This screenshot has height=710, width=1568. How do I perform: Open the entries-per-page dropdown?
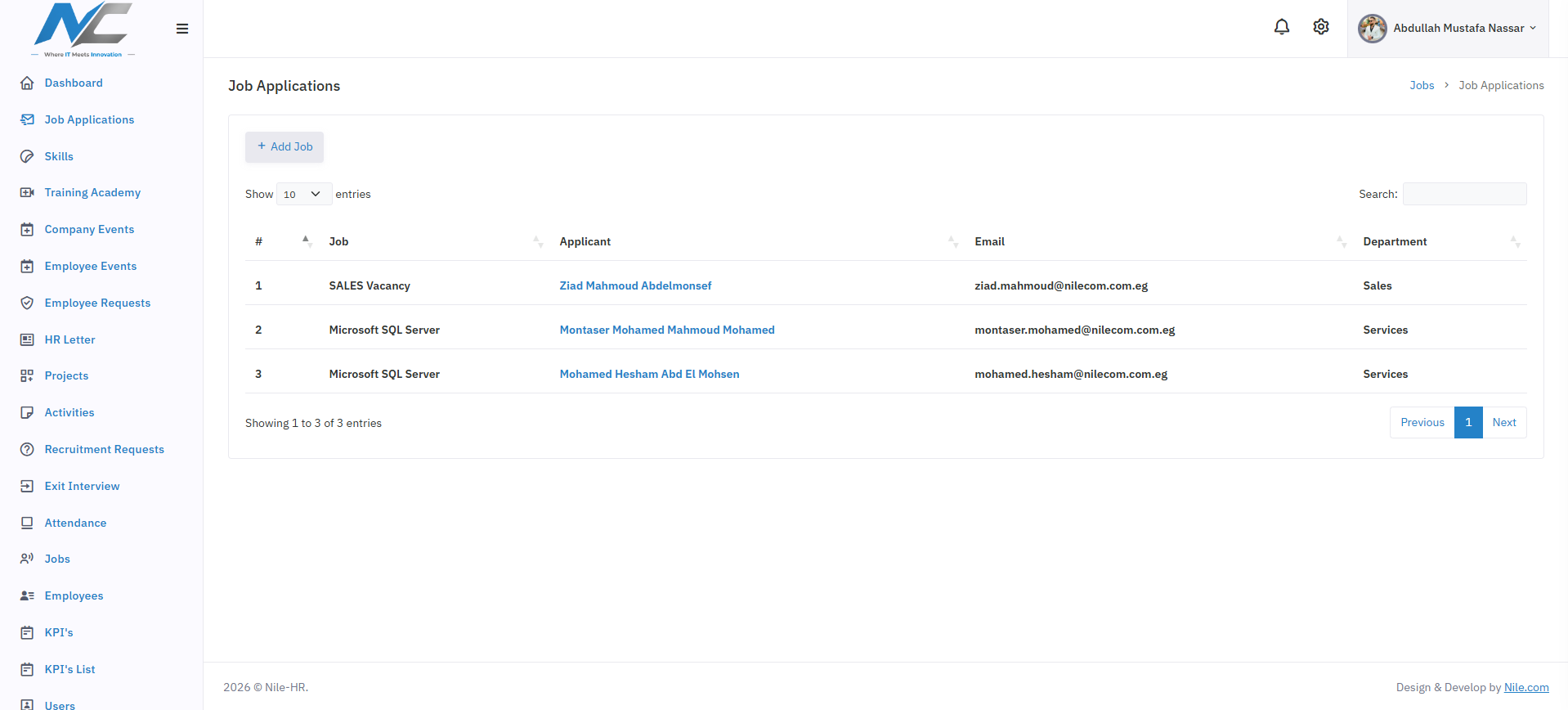click(304, 194)
